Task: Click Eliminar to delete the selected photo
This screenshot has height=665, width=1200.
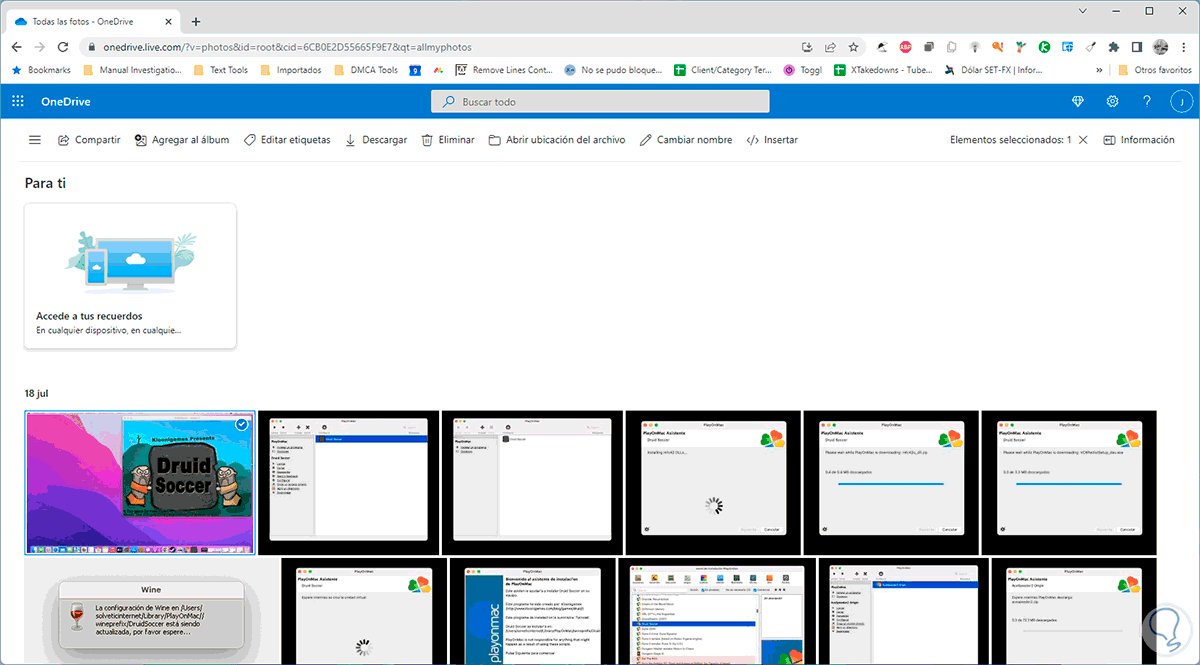Action: 448,140
